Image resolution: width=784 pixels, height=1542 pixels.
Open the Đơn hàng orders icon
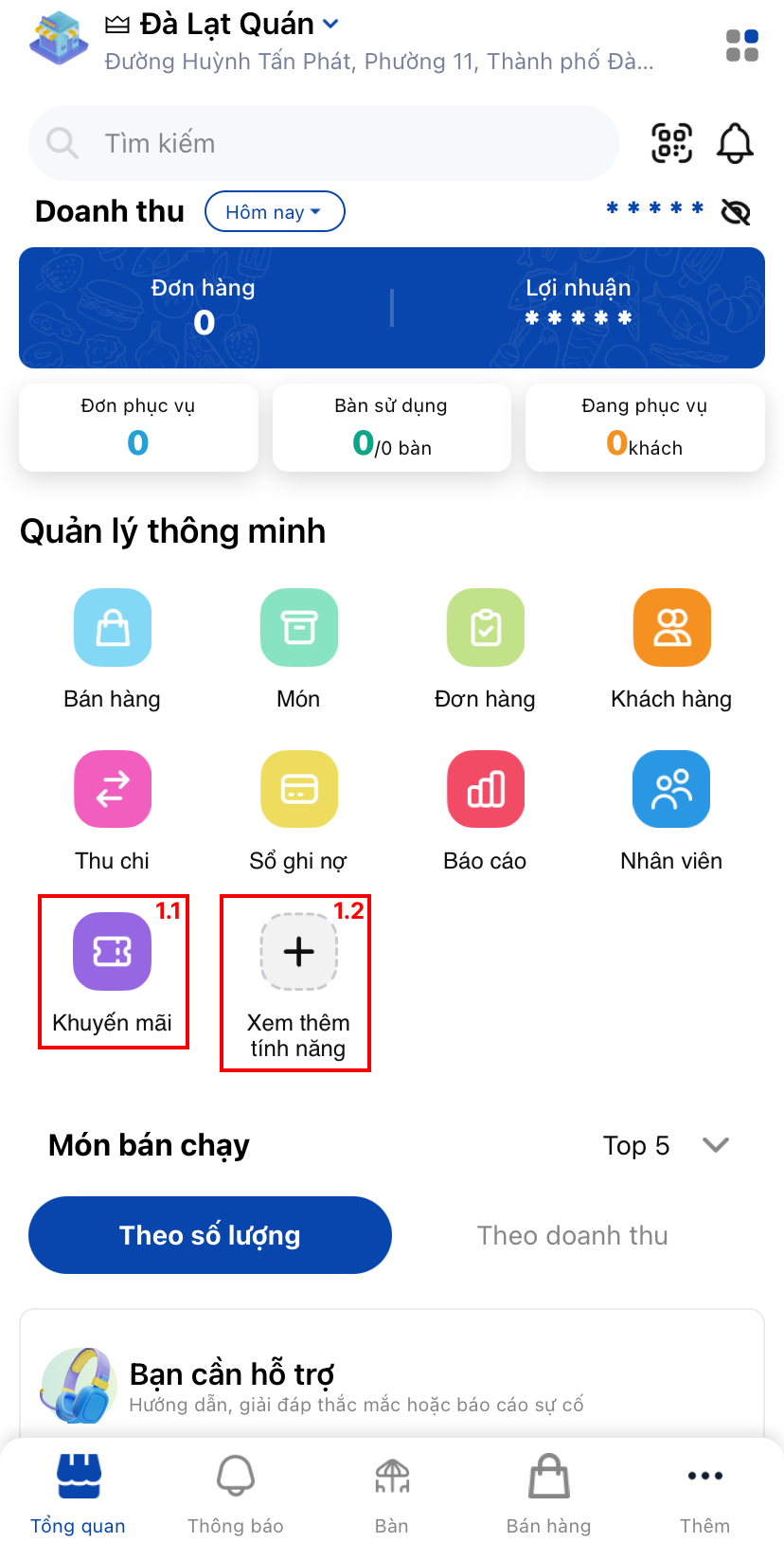[x=486, y=628]
